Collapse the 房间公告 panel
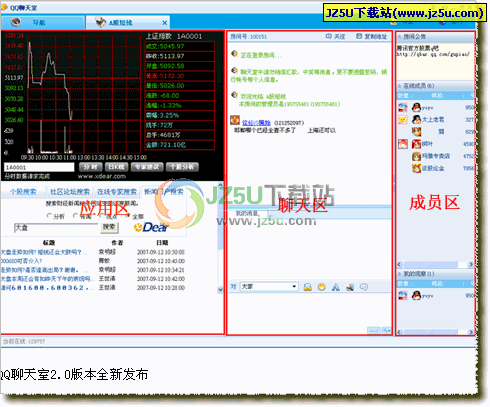 coord(399,36)
